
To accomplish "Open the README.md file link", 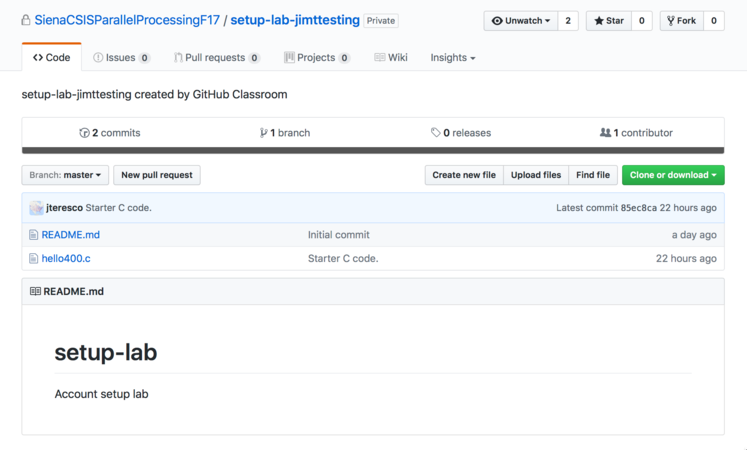I will pyautogui.click(x=71, y=235).
